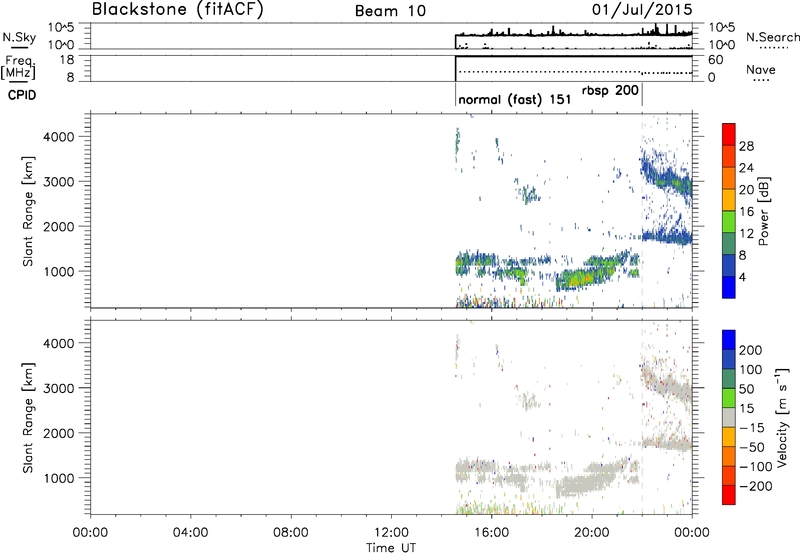Viewport: 800px width, 554px height.
Task: Click the '2000' tick of the velocity panel
Action: coord(59,433)
